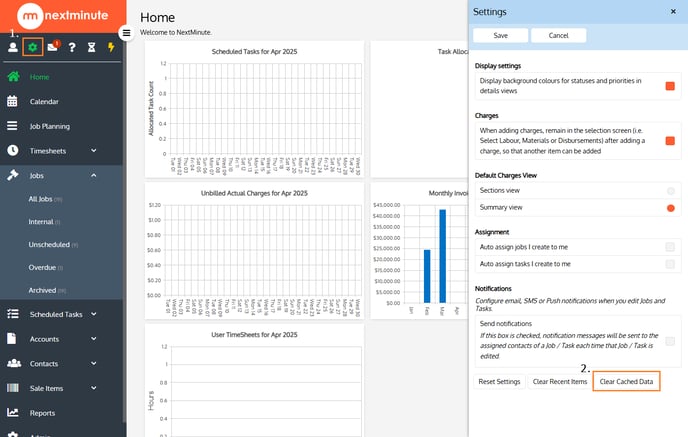The image size is (688, 437).
Task: Expand the Contacts menu chevron
Action: click(x=93, y=363)
